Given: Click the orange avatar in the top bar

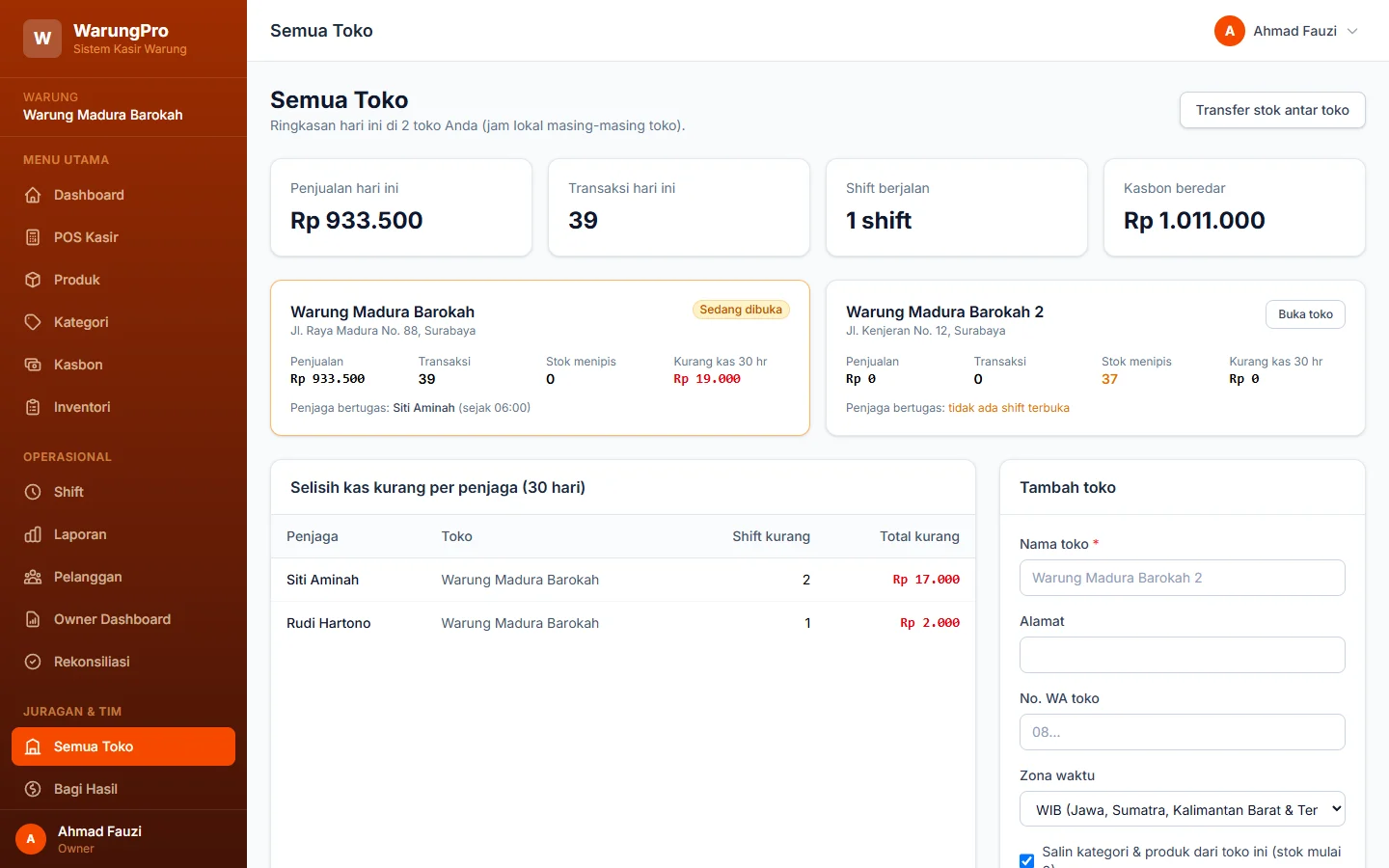Looking at the screenshot, I should coord(1230,31).
